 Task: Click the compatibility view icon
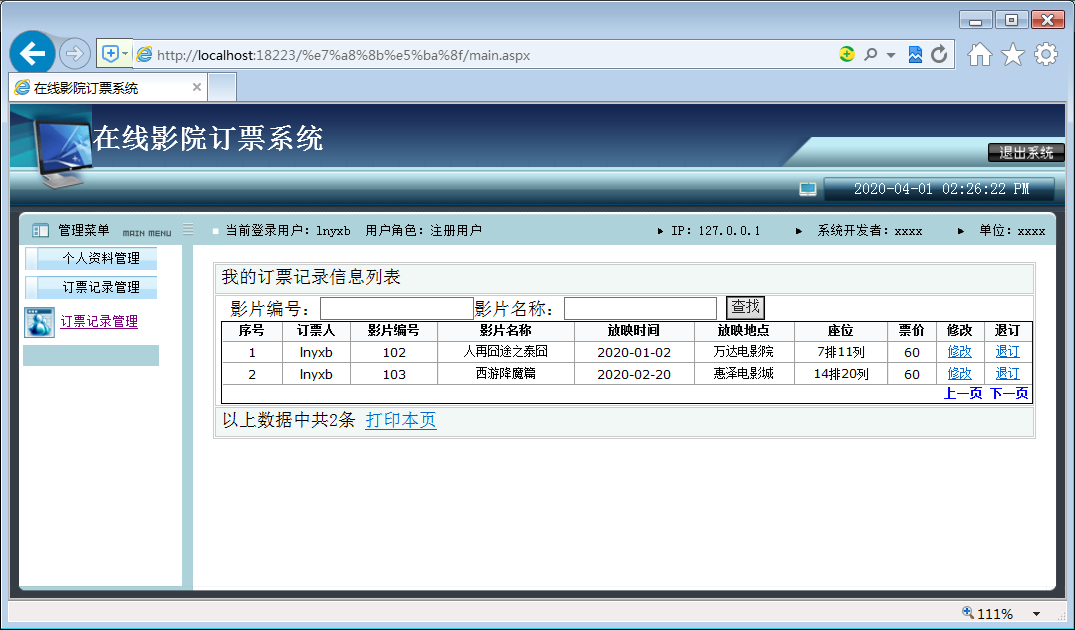click(915, 54)
